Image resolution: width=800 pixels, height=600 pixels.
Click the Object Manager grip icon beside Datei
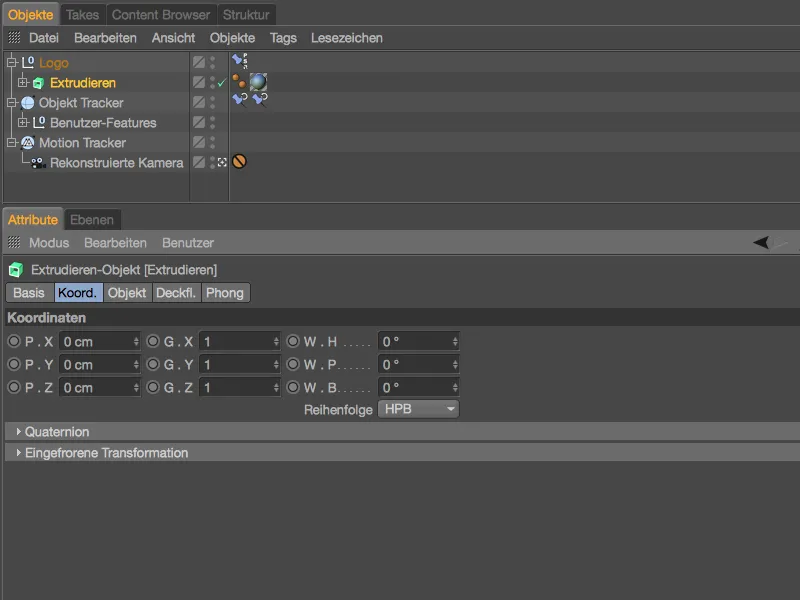pos(14,37)
